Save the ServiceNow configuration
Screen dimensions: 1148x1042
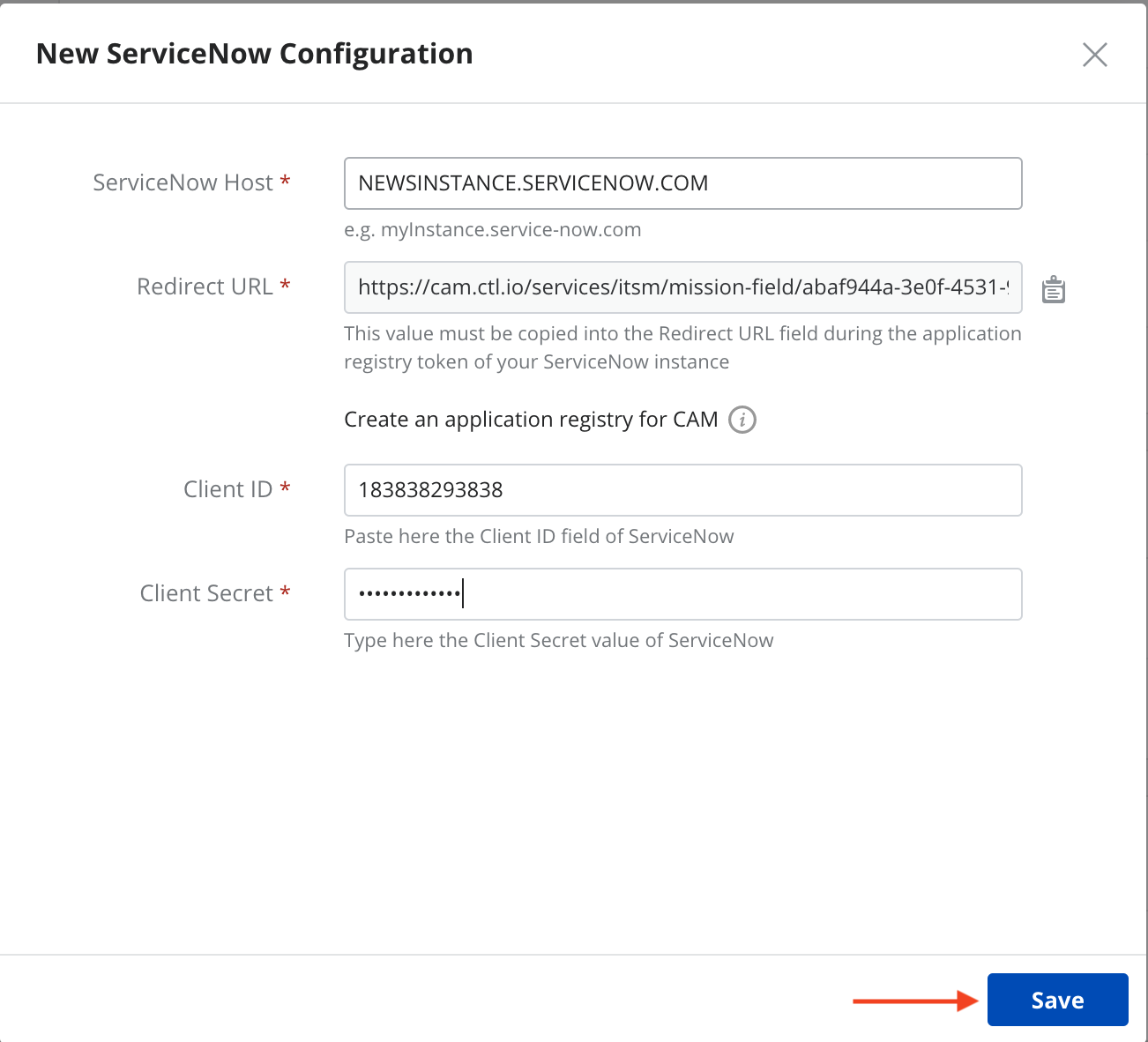1058,1000
